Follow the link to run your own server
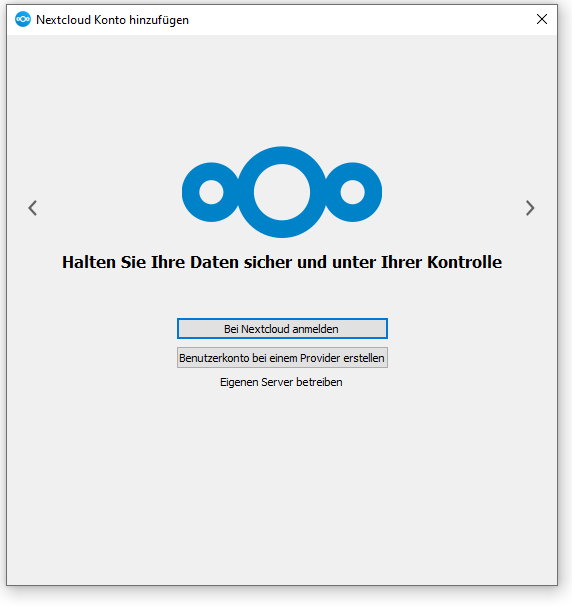Screen dimensions: 572x607 (281, 382)
